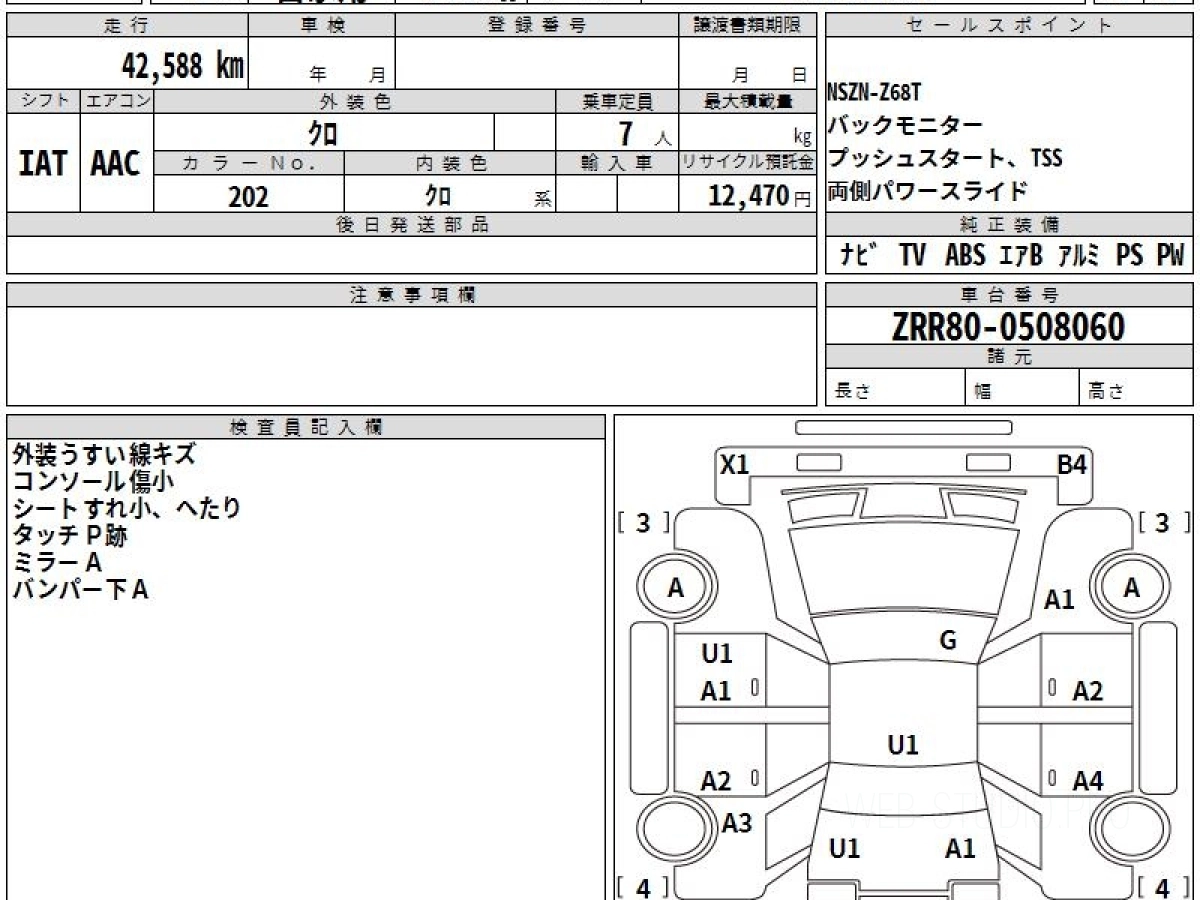1200x900 pixels.
Task: Click the chassis number ZRR80-0508060
Action: pyautogui.click(x=1008, y=327)
